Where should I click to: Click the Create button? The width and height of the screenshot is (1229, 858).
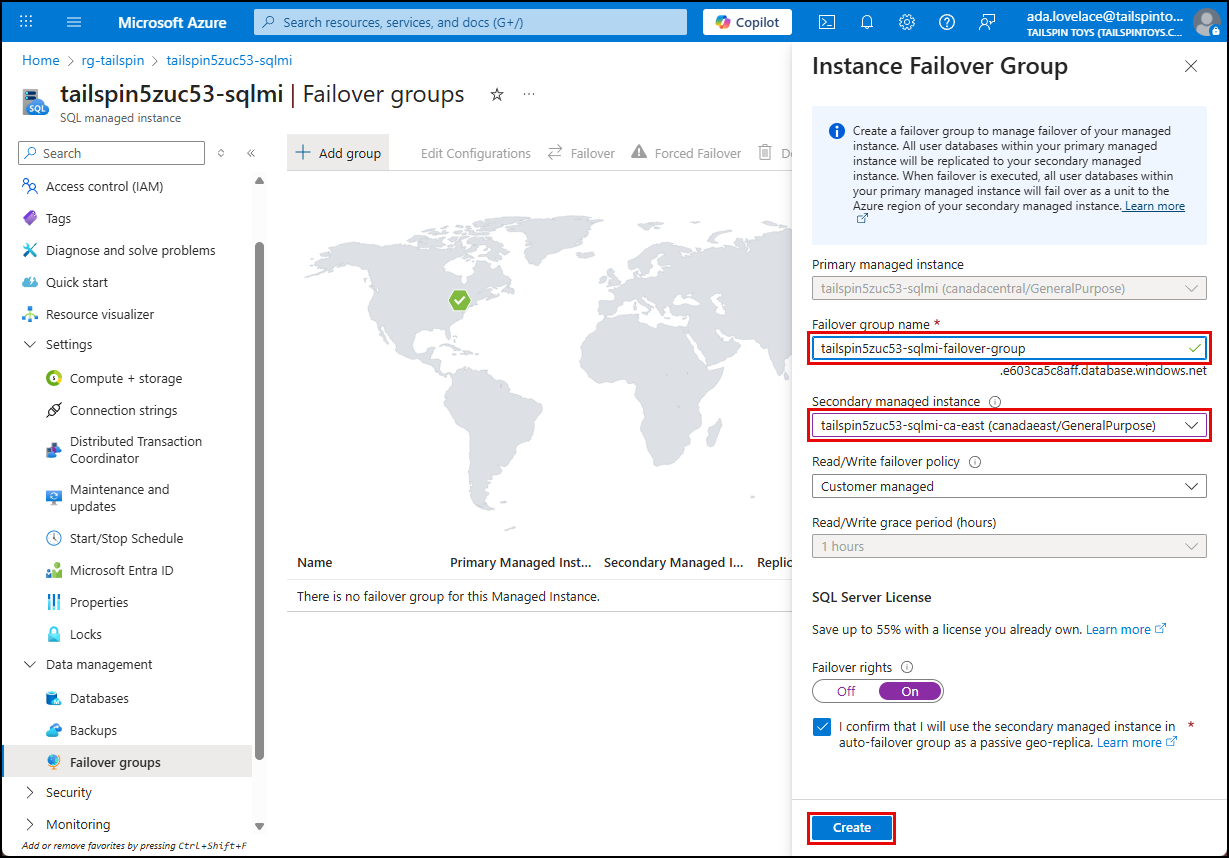click(x=851, y=828)
